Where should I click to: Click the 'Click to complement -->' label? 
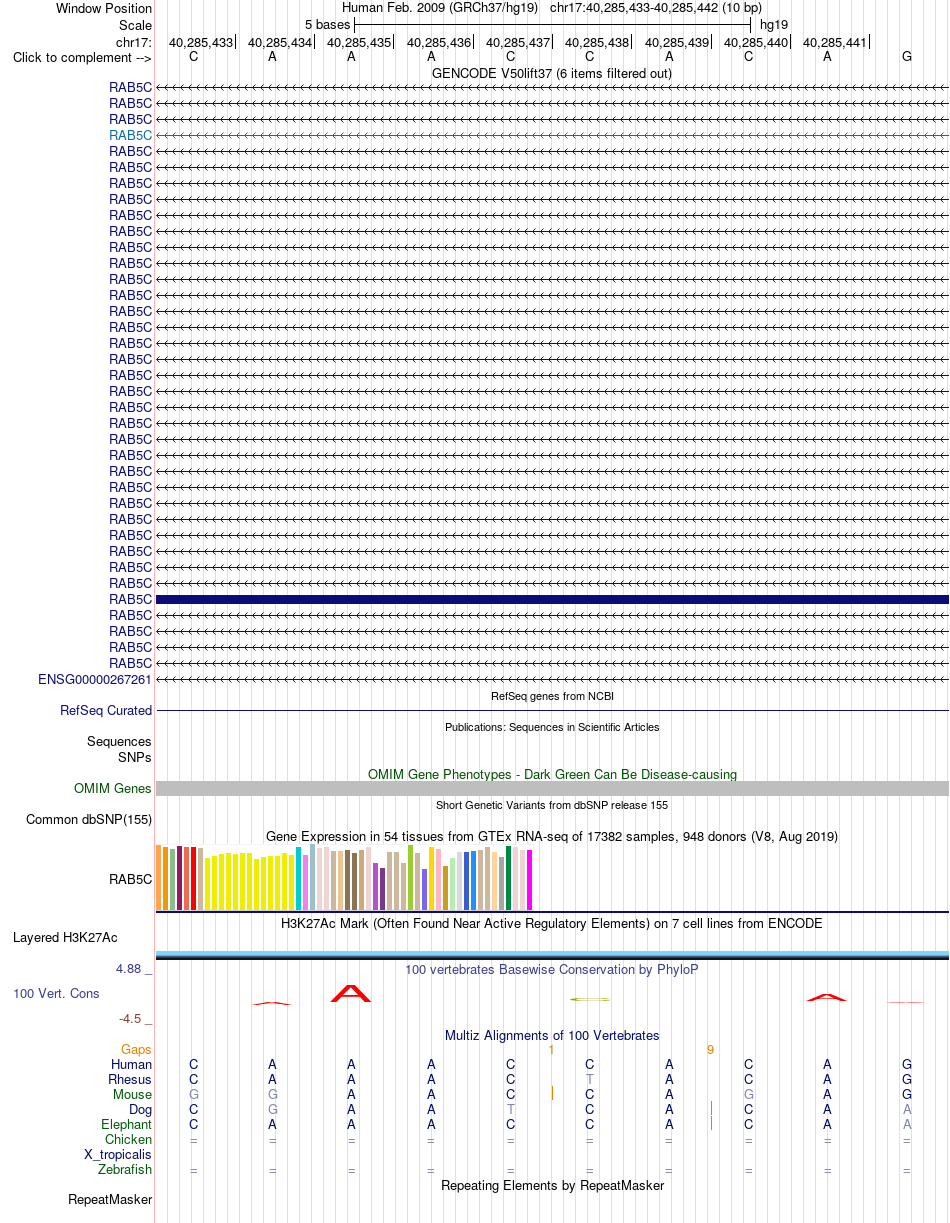point(82,58)
